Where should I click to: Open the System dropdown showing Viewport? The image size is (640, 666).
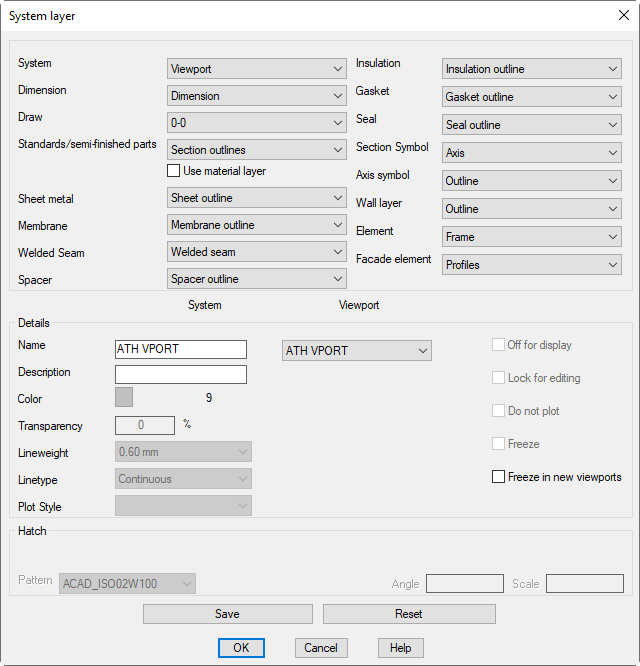(x=256, y=69)
